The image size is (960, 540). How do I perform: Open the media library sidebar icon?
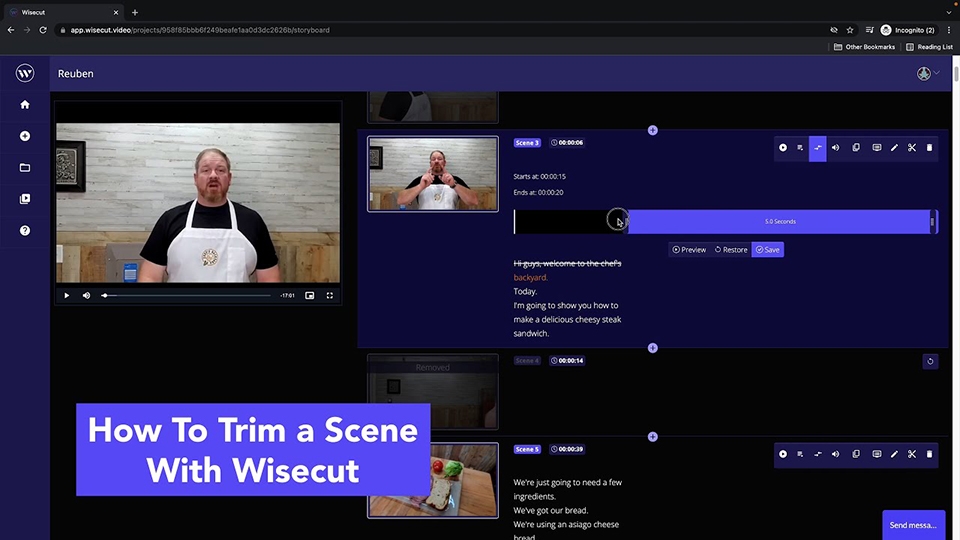click(x=24, y=199)
